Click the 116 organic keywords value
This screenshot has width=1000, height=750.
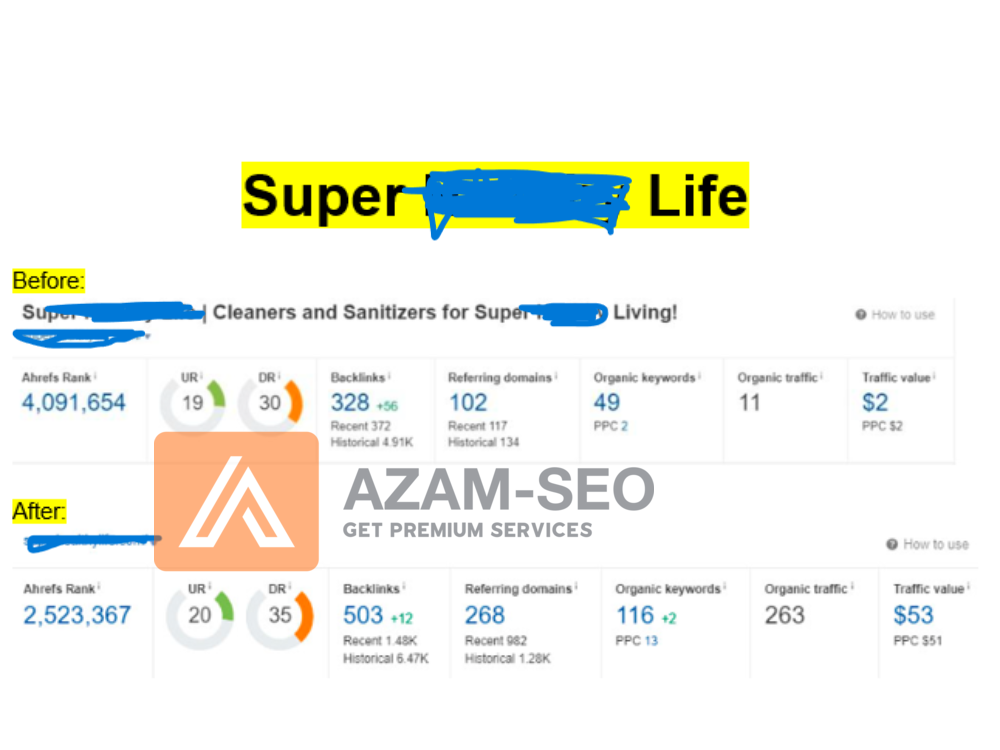point(634,614)
